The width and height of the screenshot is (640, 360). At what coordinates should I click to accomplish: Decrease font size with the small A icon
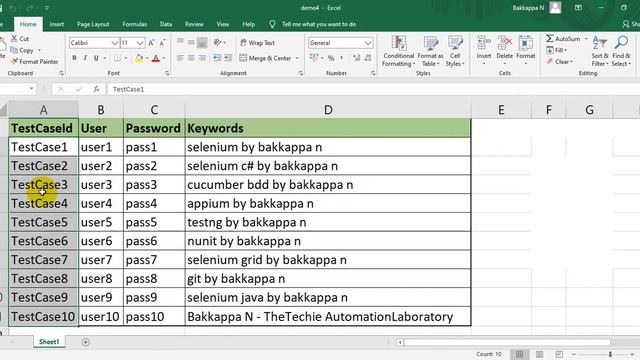(162, 43)
